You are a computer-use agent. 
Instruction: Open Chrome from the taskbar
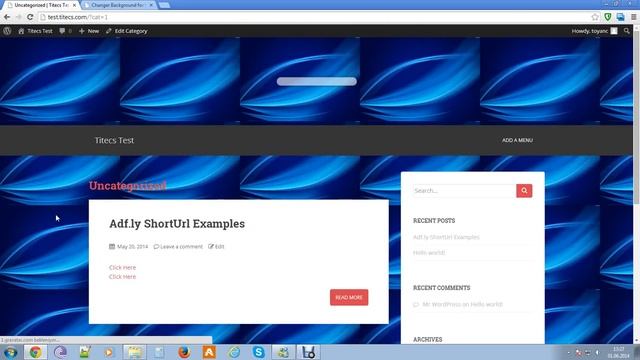coord(35,352)
